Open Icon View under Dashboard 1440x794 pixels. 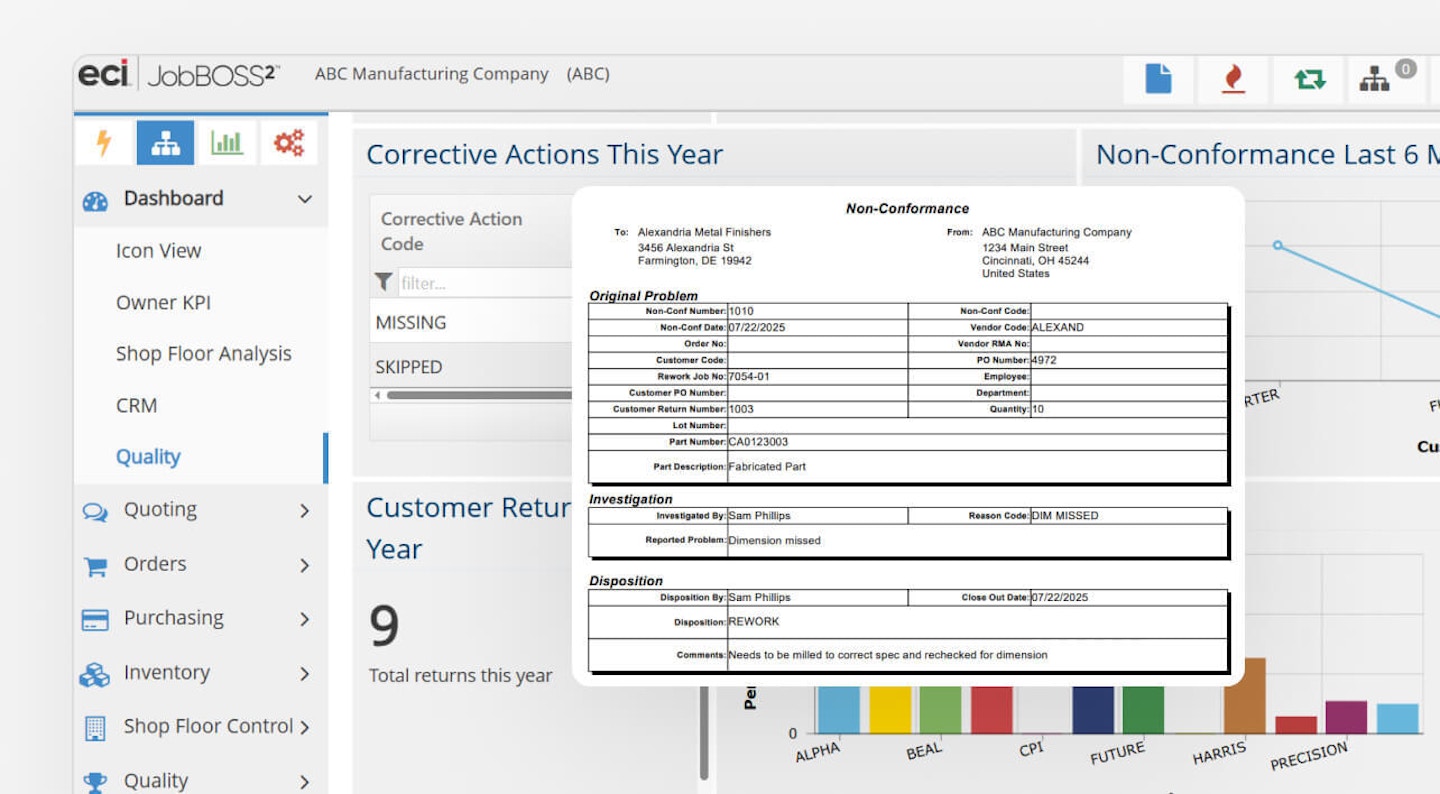(158, 251)
